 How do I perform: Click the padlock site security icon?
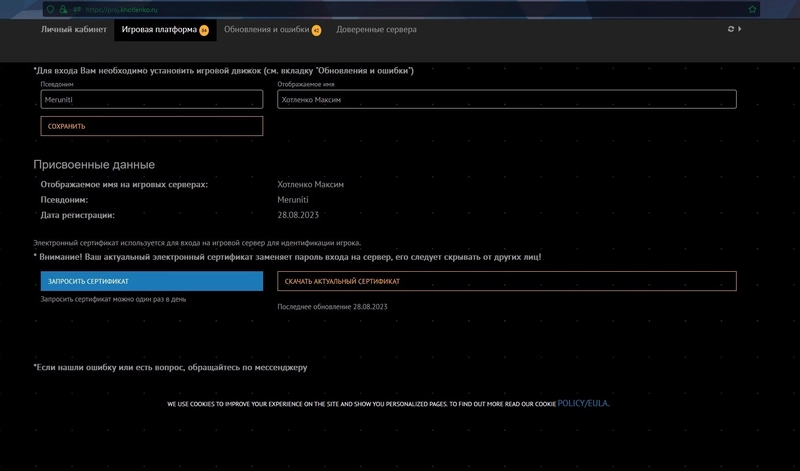63,9
